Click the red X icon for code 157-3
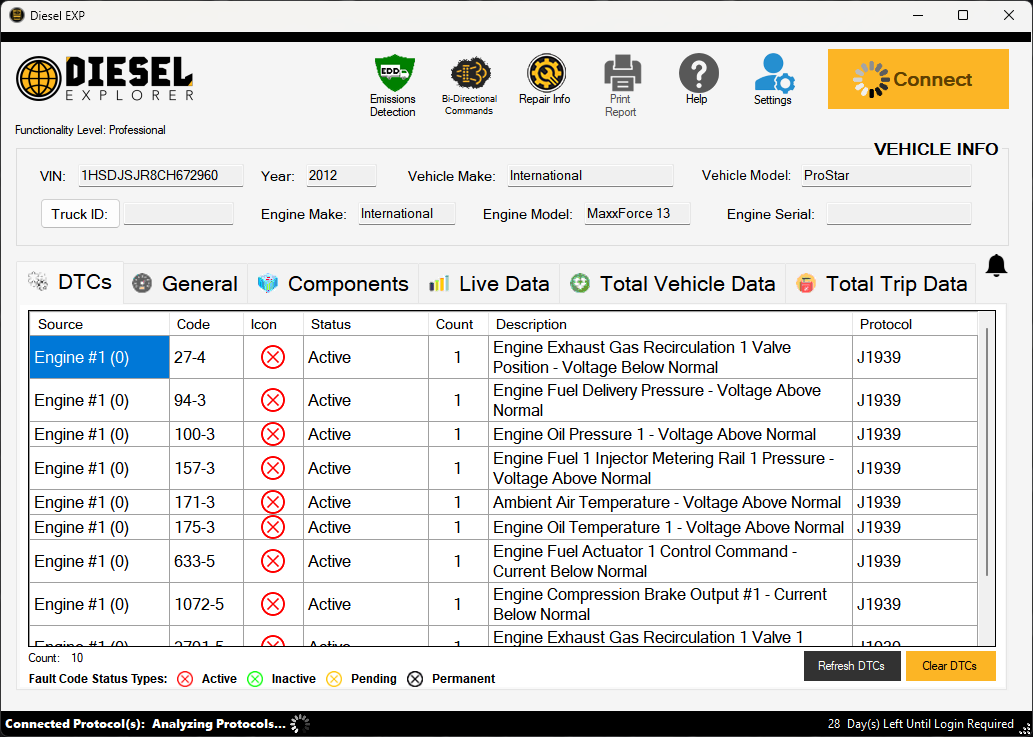The width and height of the screenshot is (1033, 737). pos(273,468)
